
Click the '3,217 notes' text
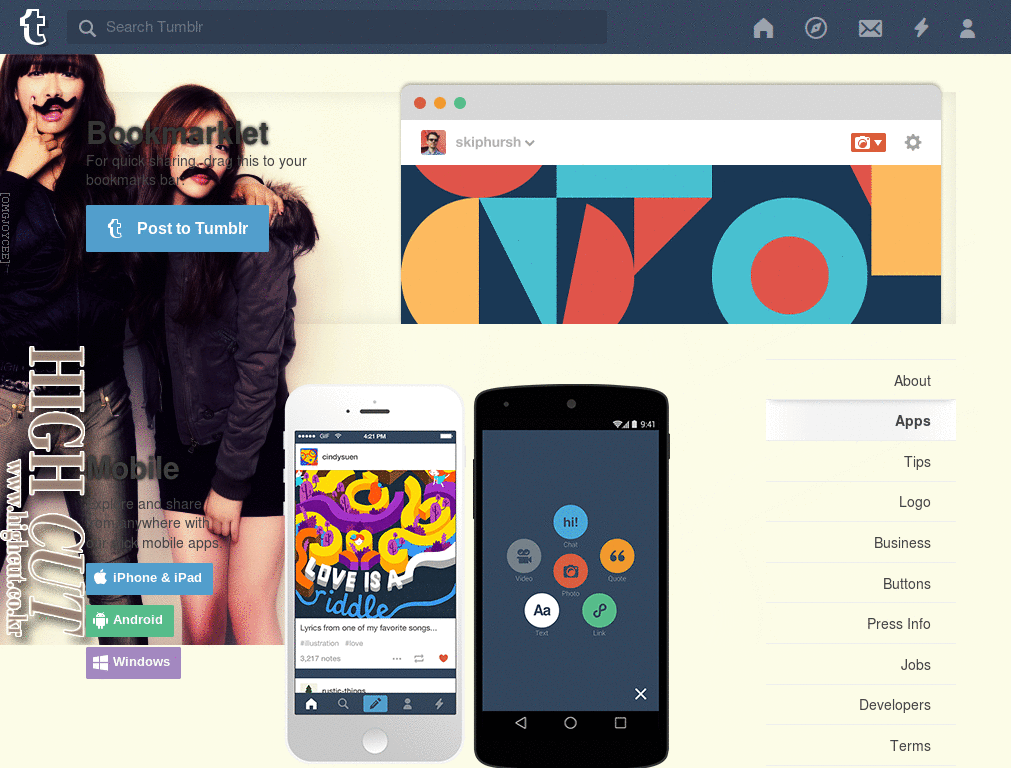point(320,658)
